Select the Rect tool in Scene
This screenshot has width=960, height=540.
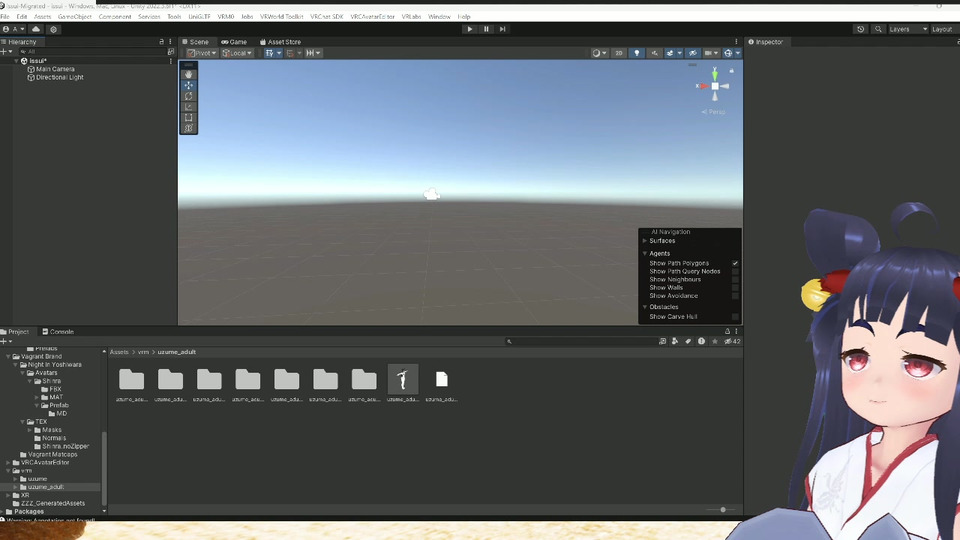click(189, 118)
